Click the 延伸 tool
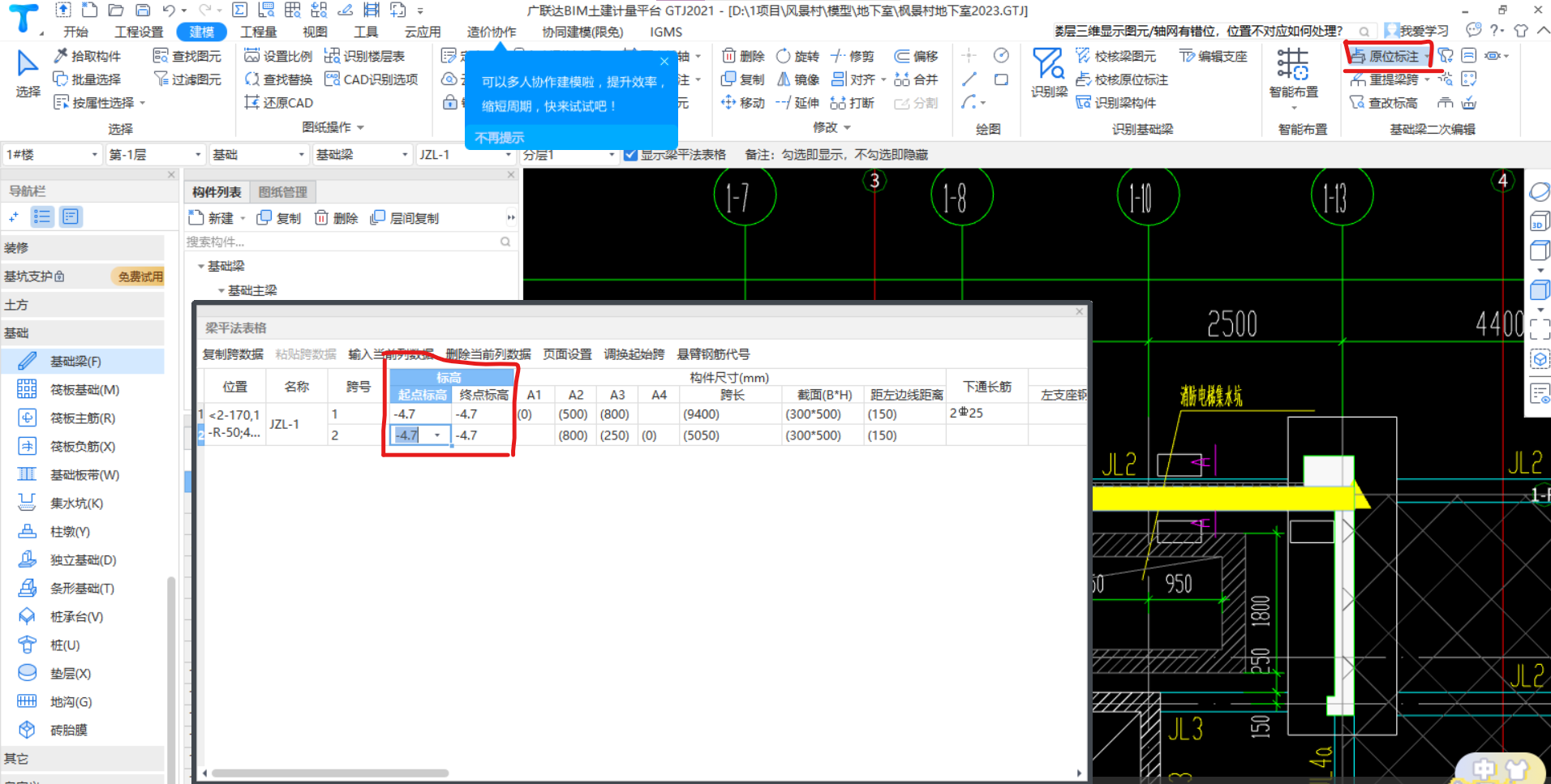Viewport: 1551px width, 784px height. pyautogui.click(x=797, y=103)
